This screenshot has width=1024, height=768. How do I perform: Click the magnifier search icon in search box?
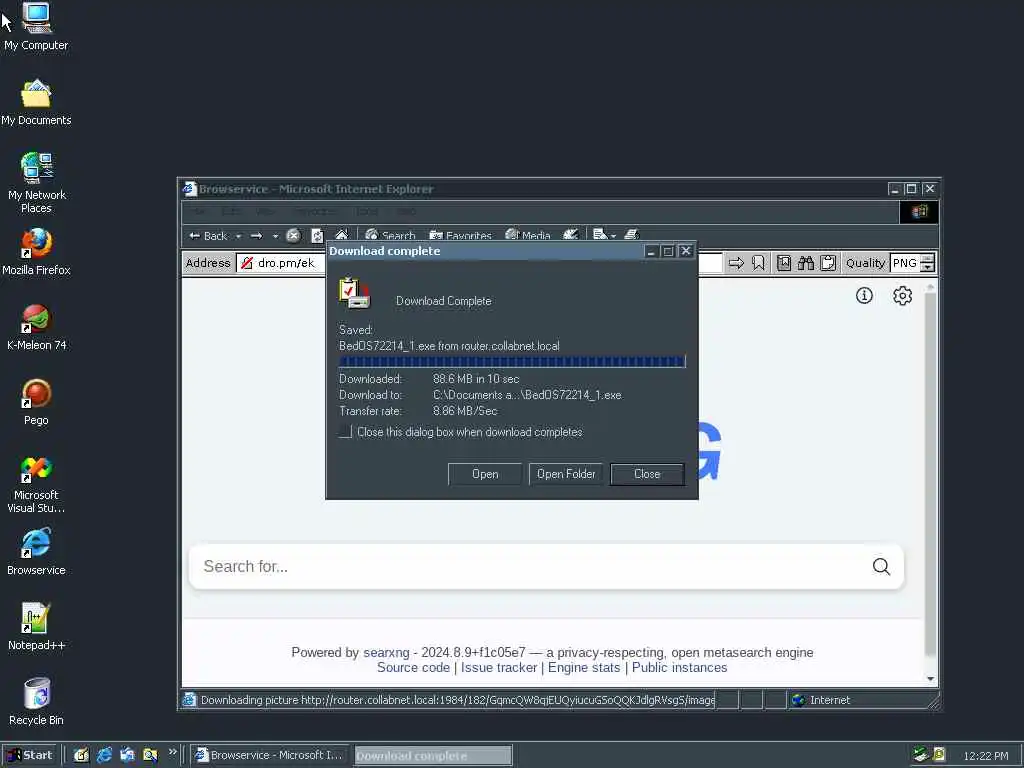point(881,566)
